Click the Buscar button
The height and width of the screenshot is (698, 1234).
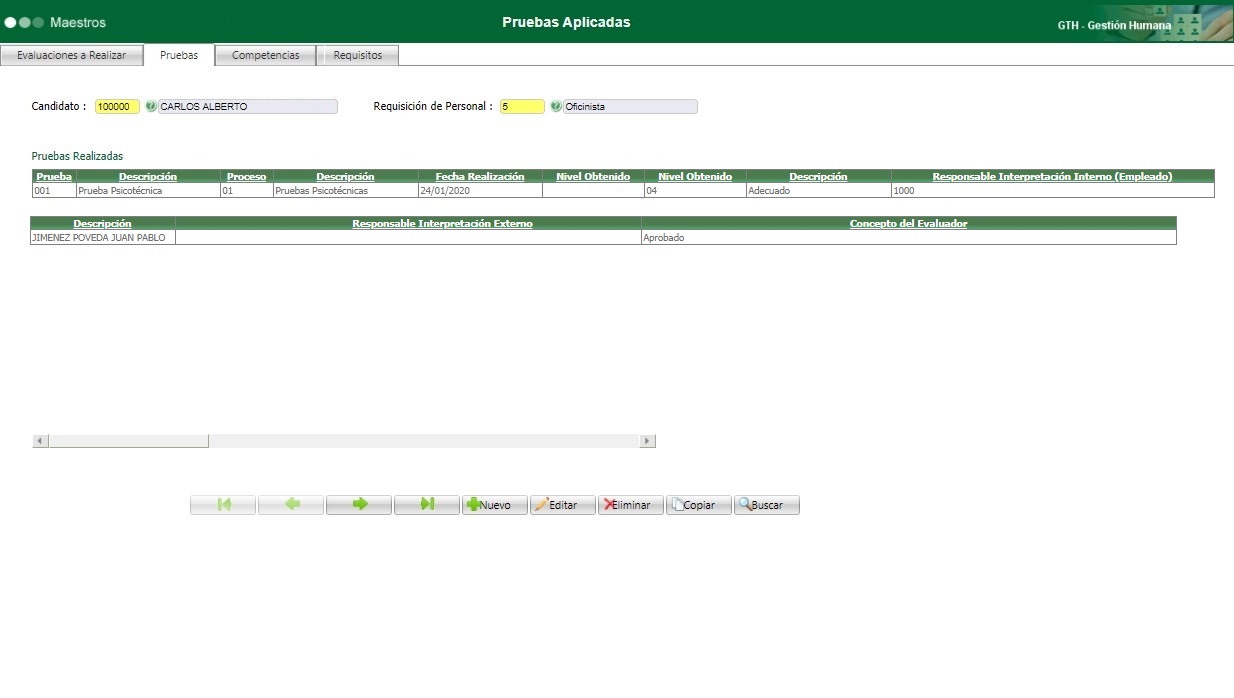767,505
